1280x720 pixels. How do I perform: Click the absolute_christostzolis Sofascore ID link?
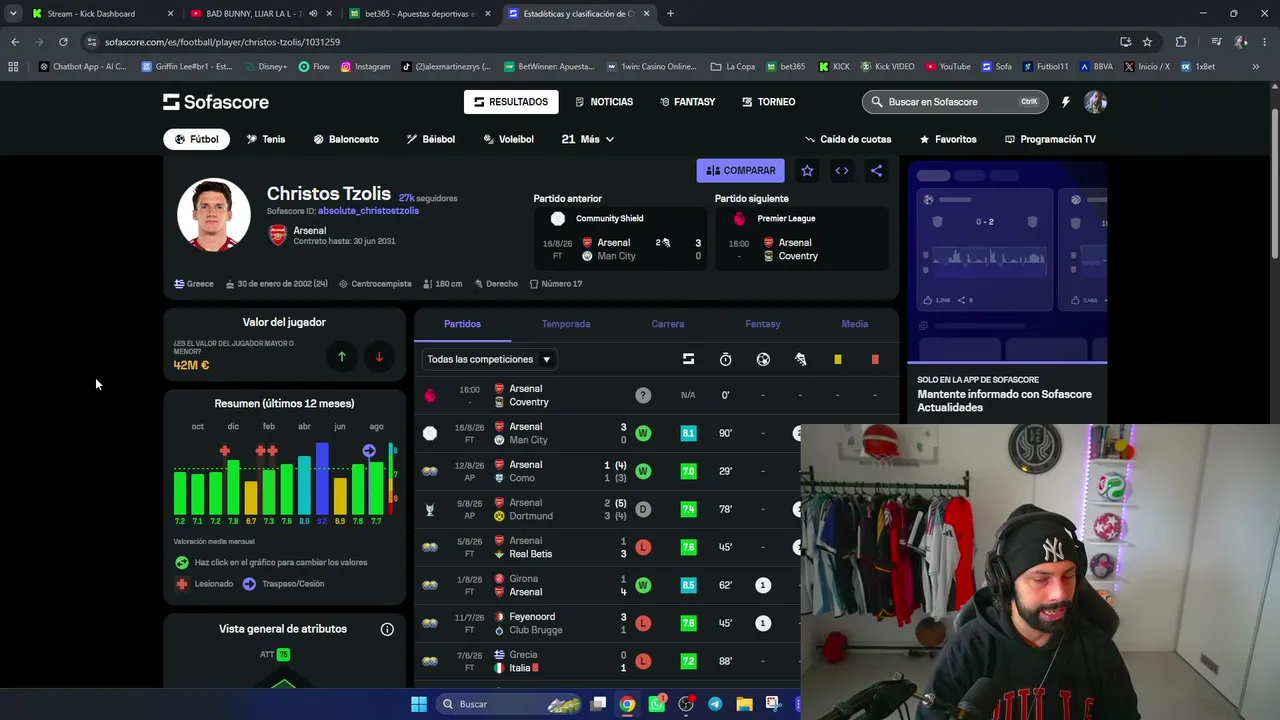click(368, 211)
